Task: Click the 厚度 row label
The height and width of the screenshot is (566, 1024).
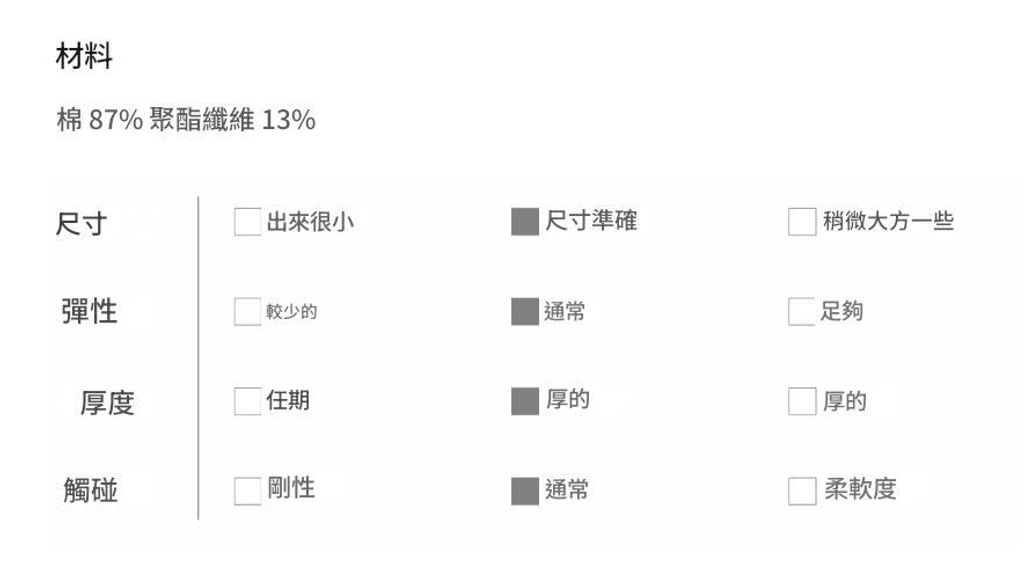Action: (107, 403)
